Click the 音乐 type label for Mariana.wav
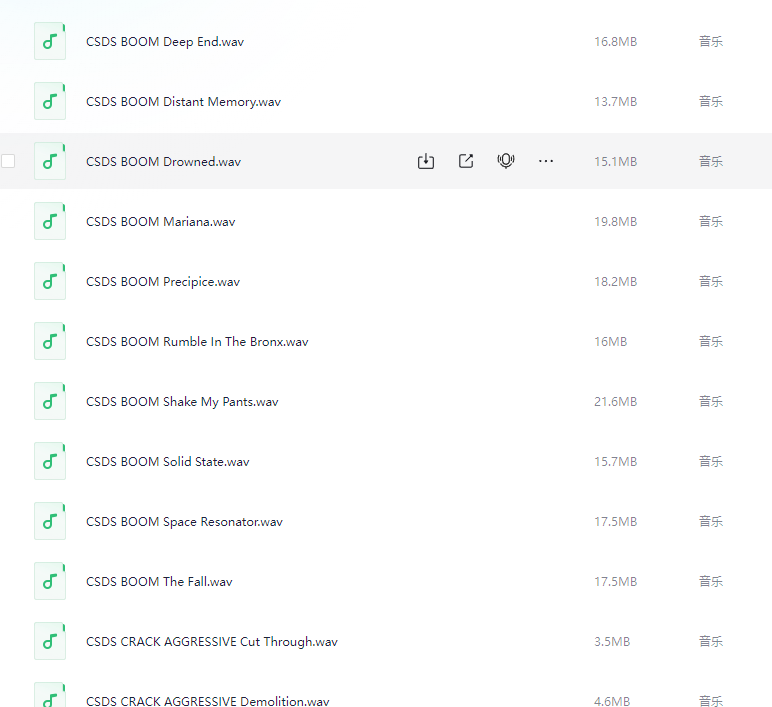 pos(710,221)
